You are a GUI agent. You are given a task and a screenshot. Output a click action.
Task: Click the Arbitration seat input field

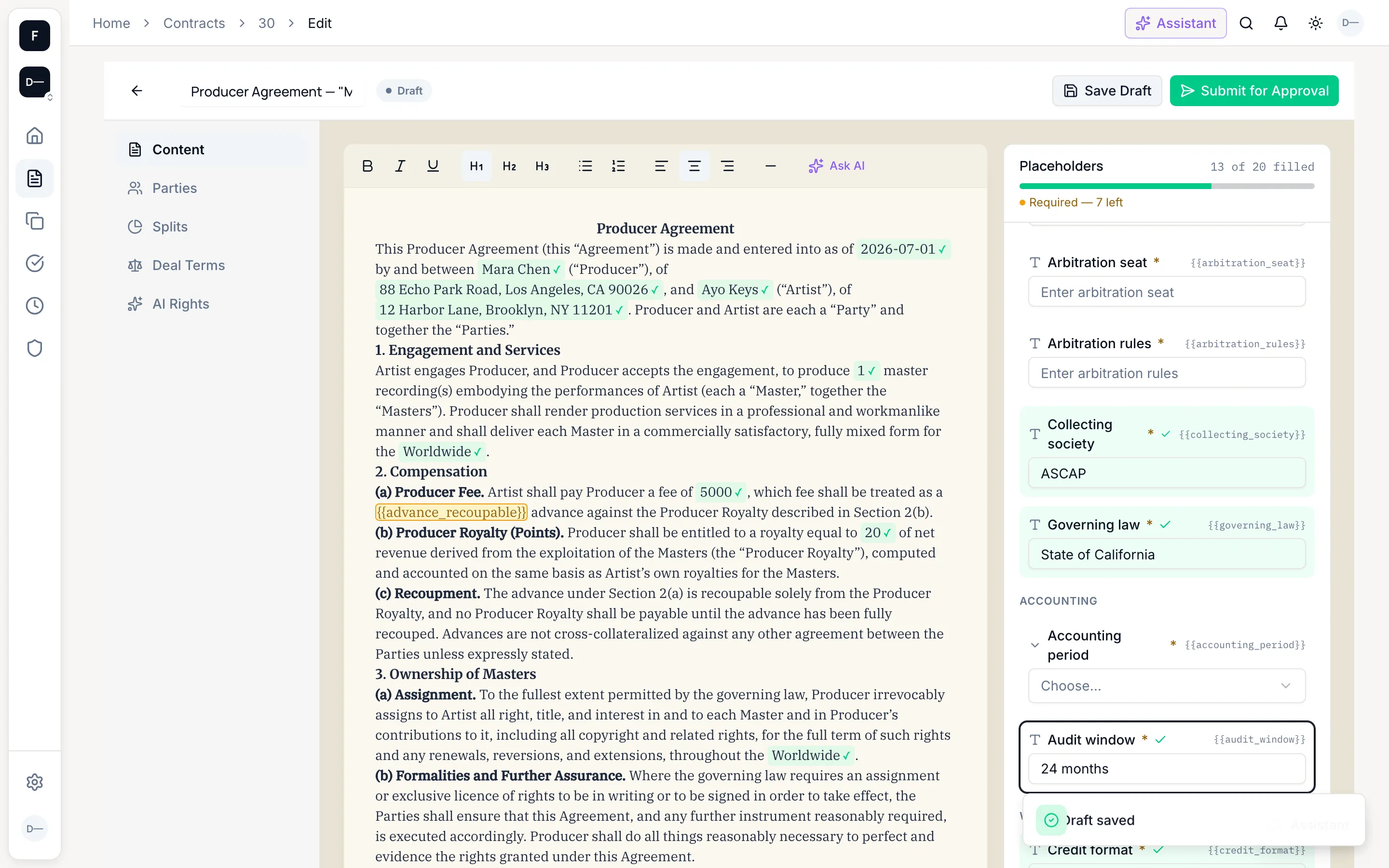click(1167, 292)
